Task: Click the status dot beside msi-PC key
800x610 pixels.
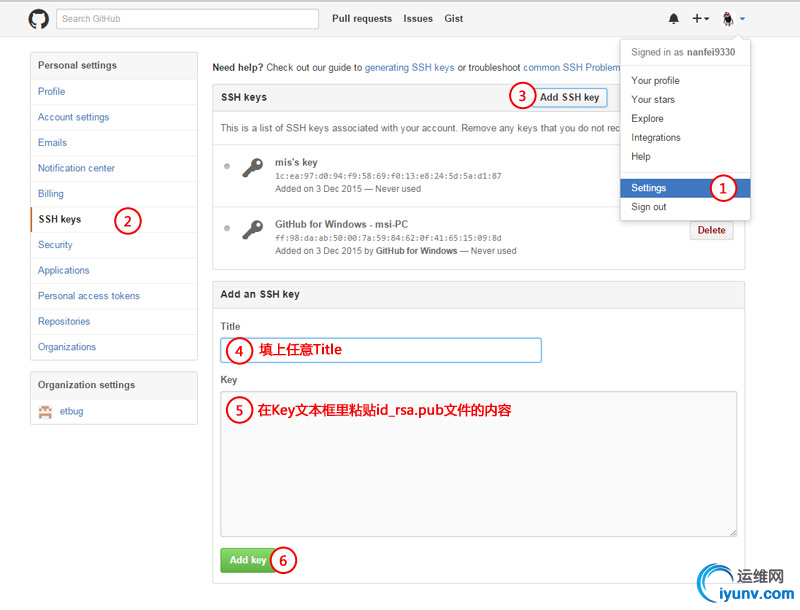Action: pyautogui.click(x=227, y=228)
